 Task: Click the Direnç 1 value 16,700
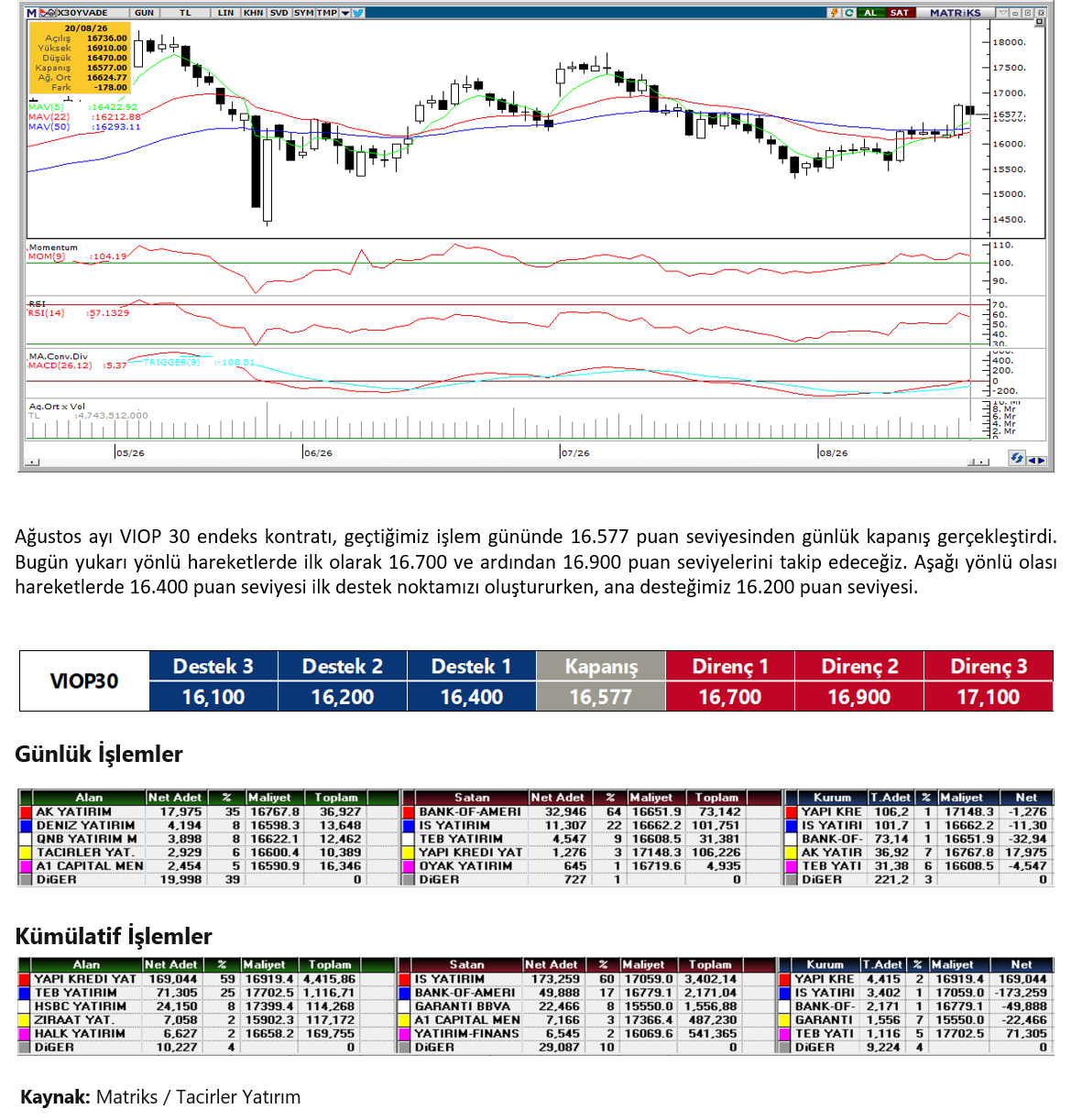pyautogui.click(x=730, y=697)
